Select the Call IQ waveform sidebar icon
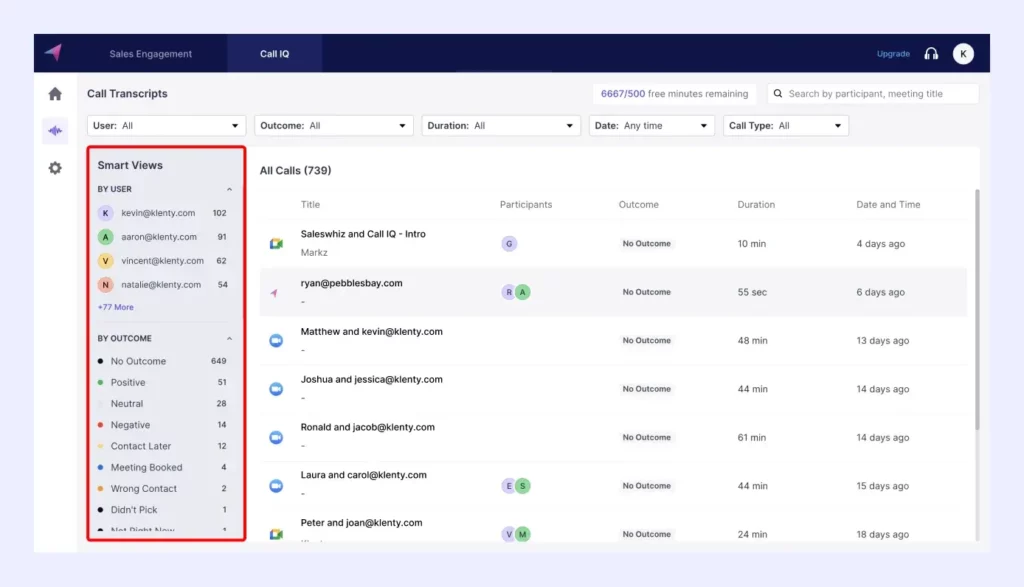The image size is (1024, 587). click(55, 131)
